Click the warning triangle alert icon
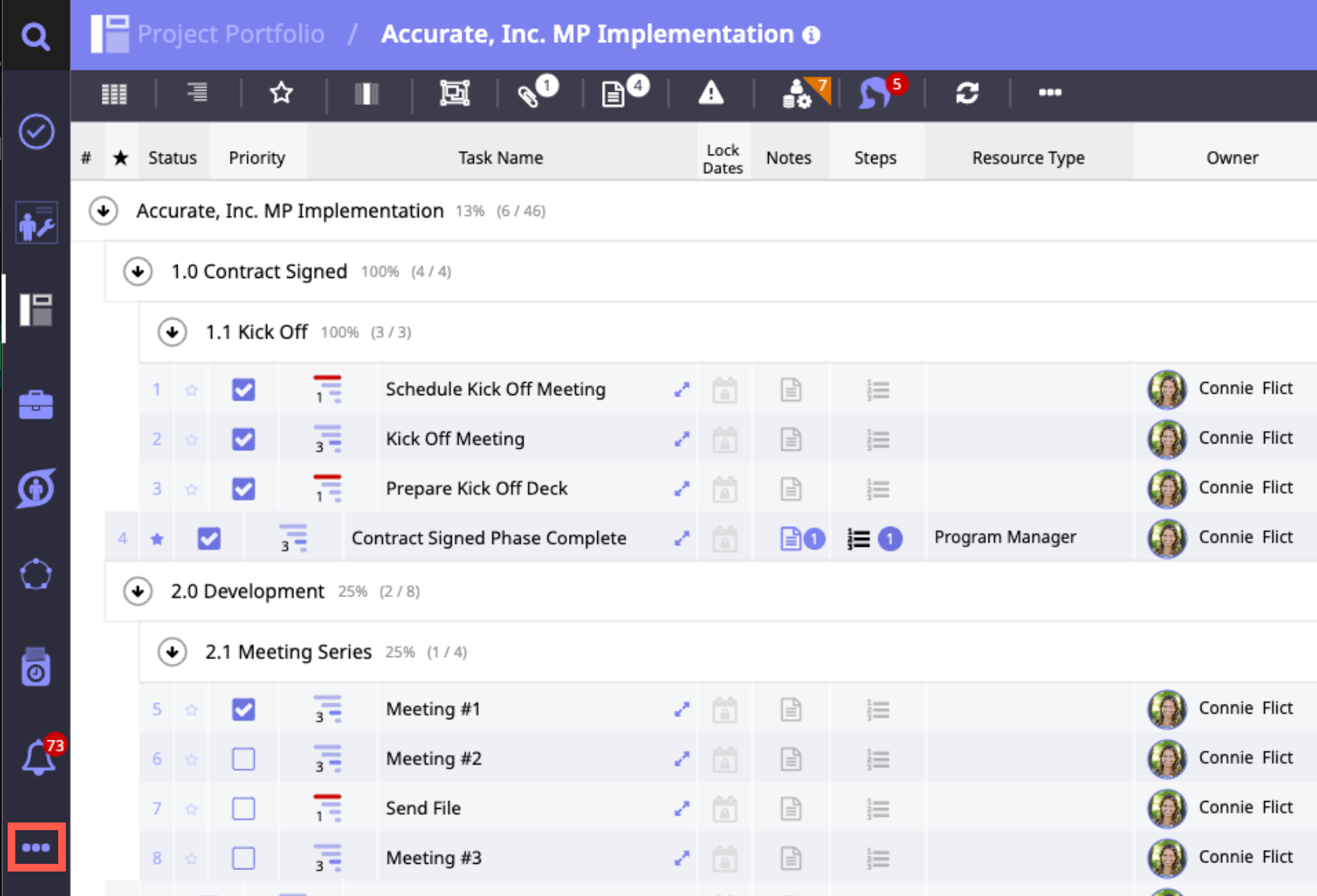 (x=711, y=93)
